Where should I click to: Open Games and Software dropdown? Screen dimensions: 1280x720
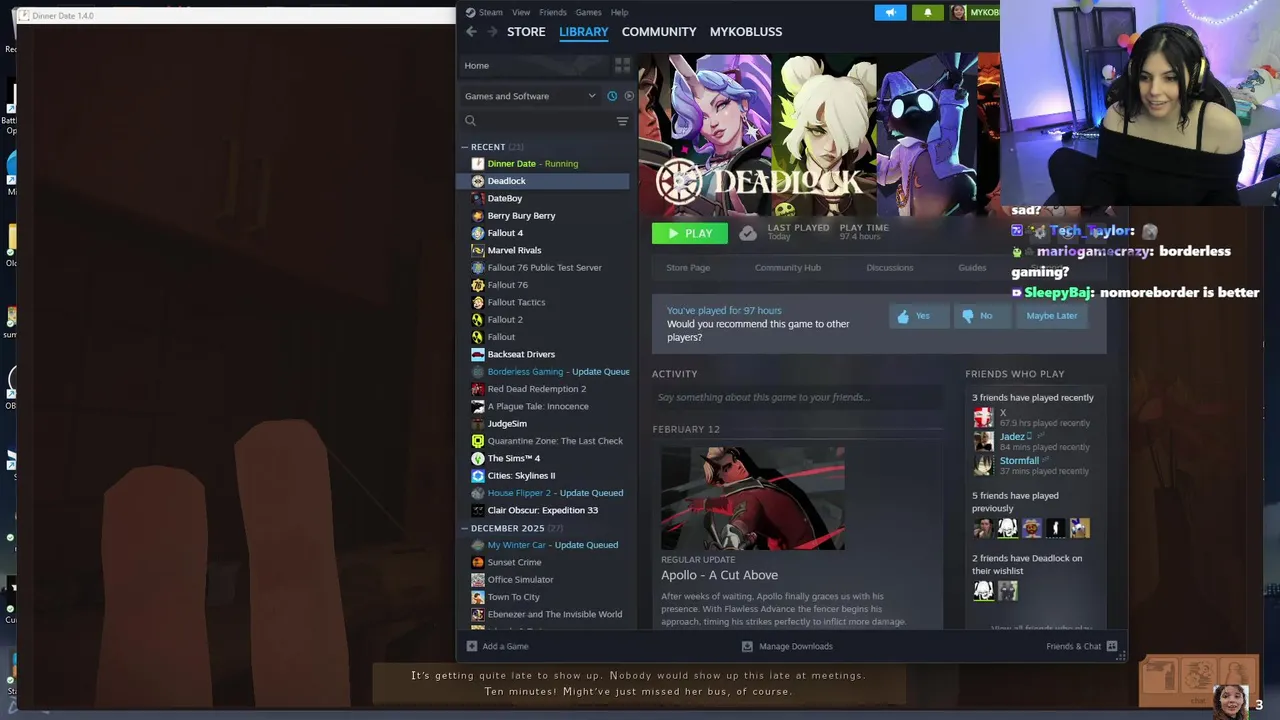tap(530, 96)
